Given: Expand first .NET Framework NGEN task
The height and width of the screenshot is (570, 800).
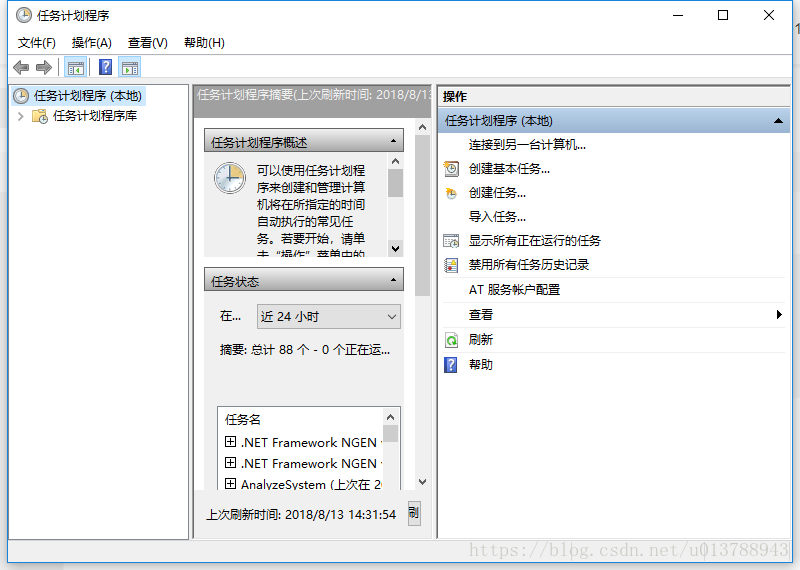Looking at the screenshot, I should pos(231,441).
